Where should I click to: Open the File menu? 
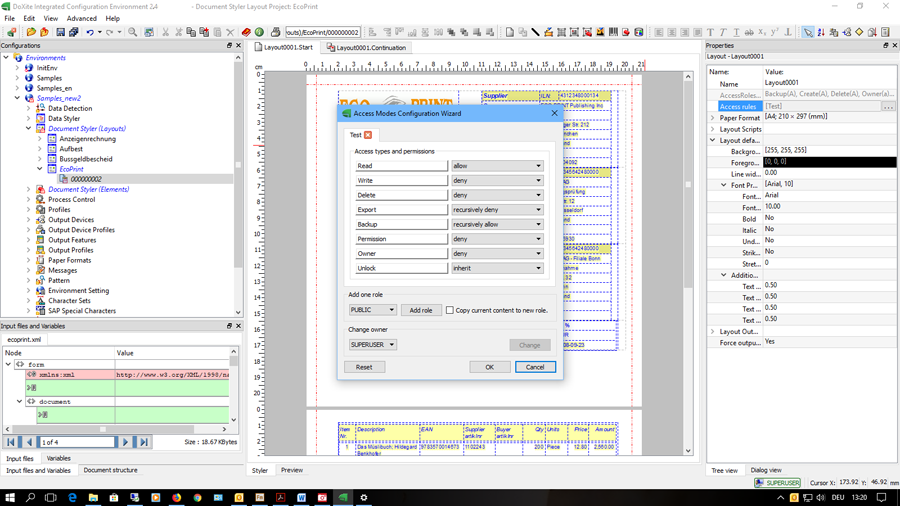coord(10,18)
